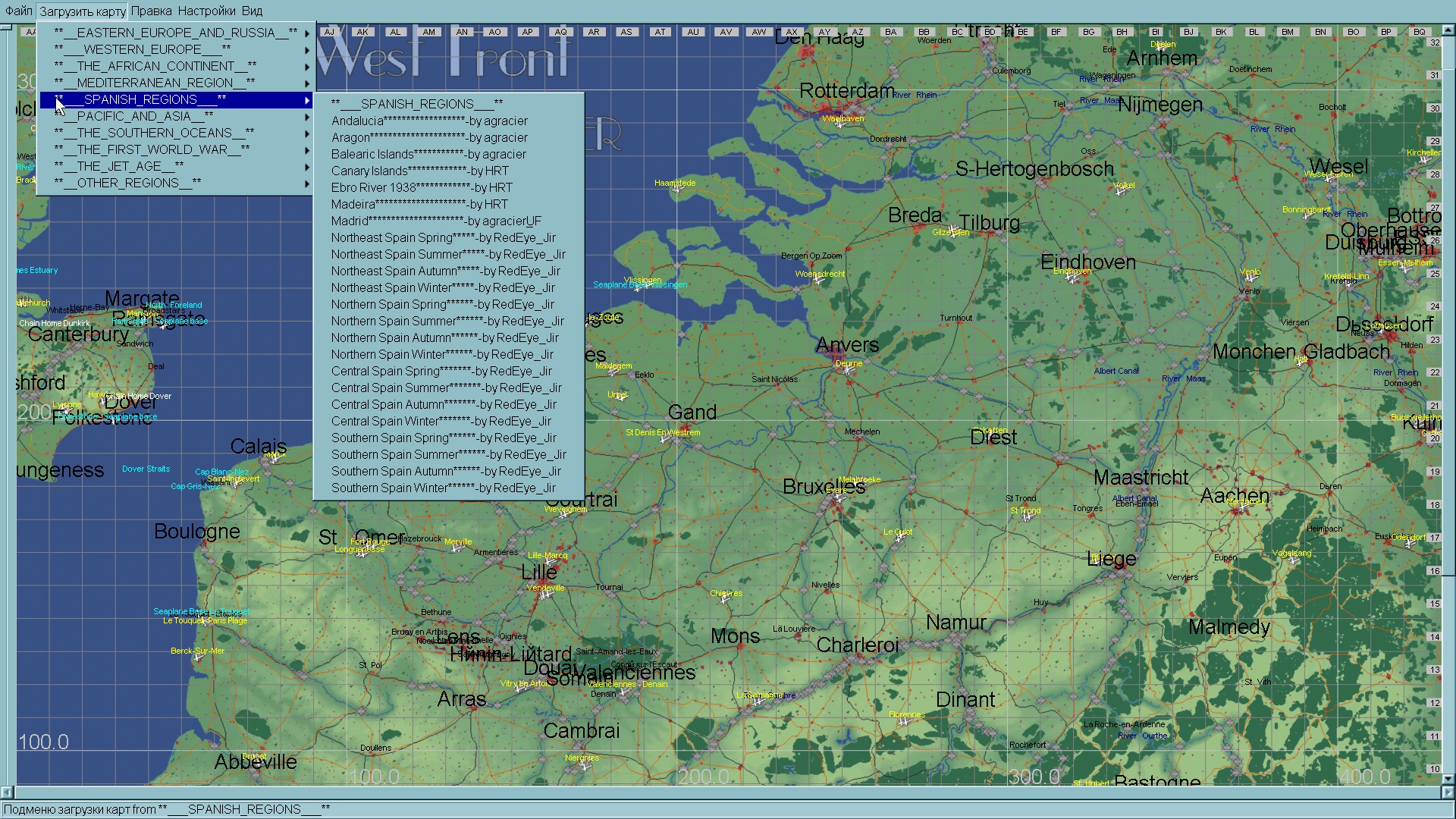Click the Haamstede airfield icon
The height and width of the screenshot is (819, 1456).
click(677, 190)
